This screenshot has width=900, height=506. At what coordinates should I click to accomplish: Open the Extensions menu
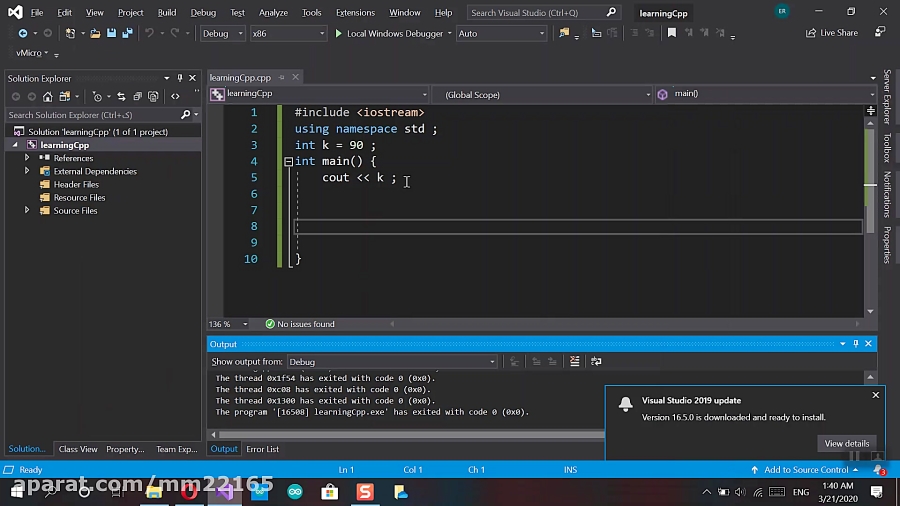[x=355, y=12]
